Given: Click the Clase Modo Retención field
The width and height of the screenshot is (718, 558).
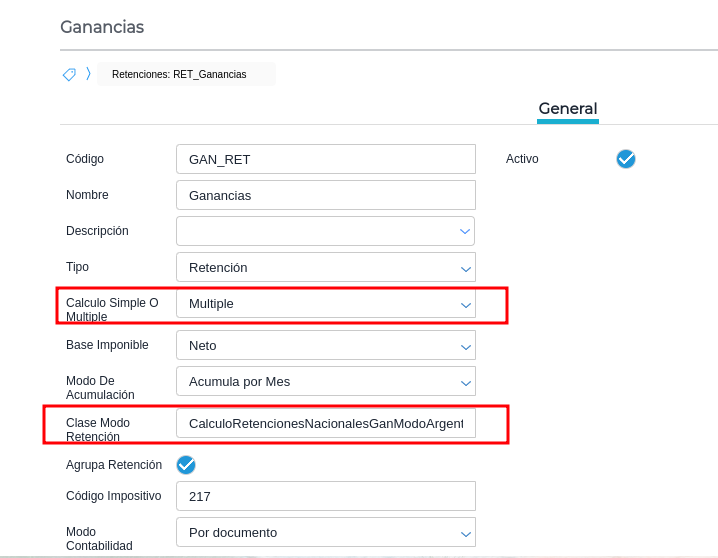Looking at the screenshot, I should pos(325,424).
